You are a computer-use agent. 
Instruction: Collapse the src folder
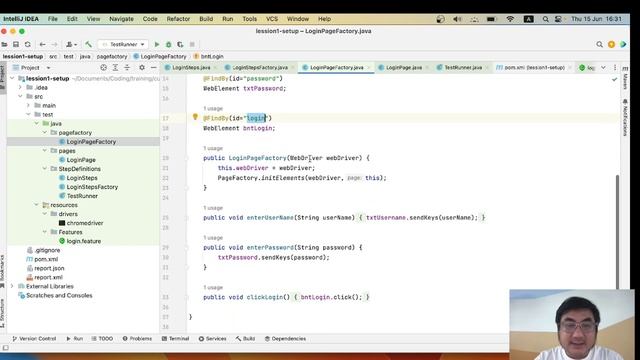[x=20, y=96]
